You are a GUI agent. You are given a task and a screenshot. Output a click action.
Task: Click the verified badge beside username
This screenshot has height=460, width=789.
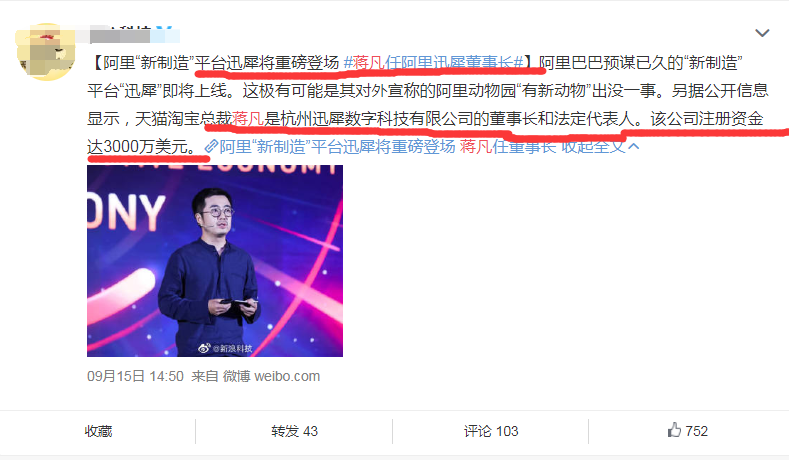point(164,33)
